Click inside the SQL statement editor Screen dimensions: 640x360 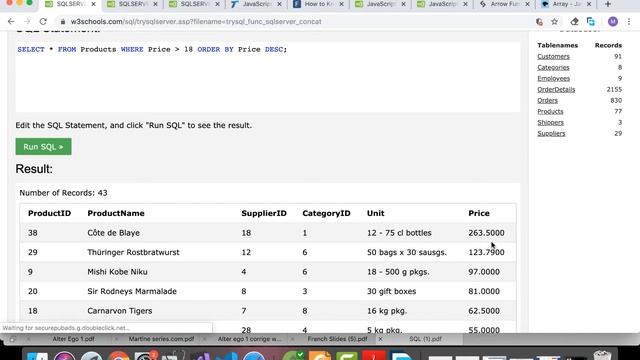(x=268, y=77)
